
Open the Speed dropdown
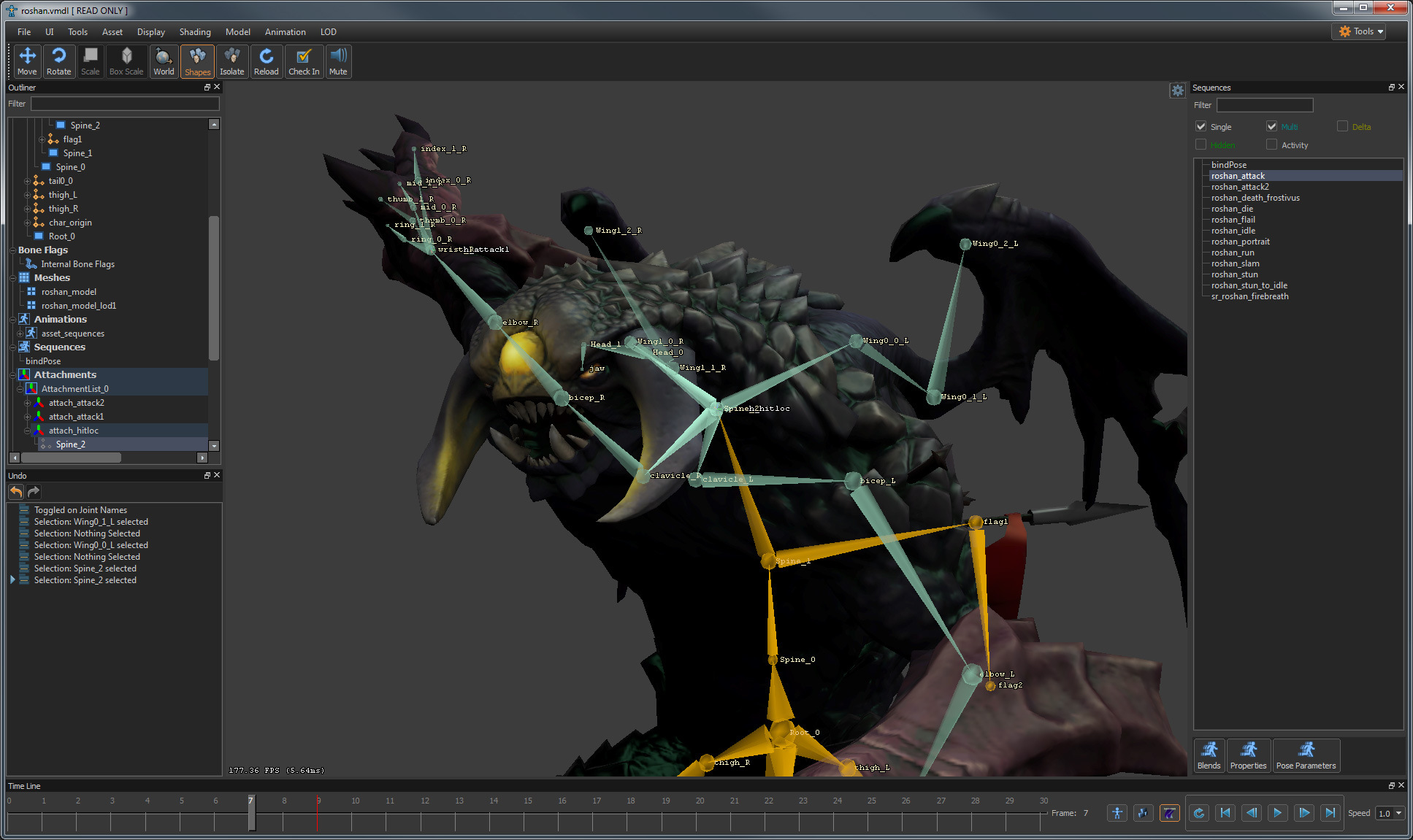click(1390, 813)
